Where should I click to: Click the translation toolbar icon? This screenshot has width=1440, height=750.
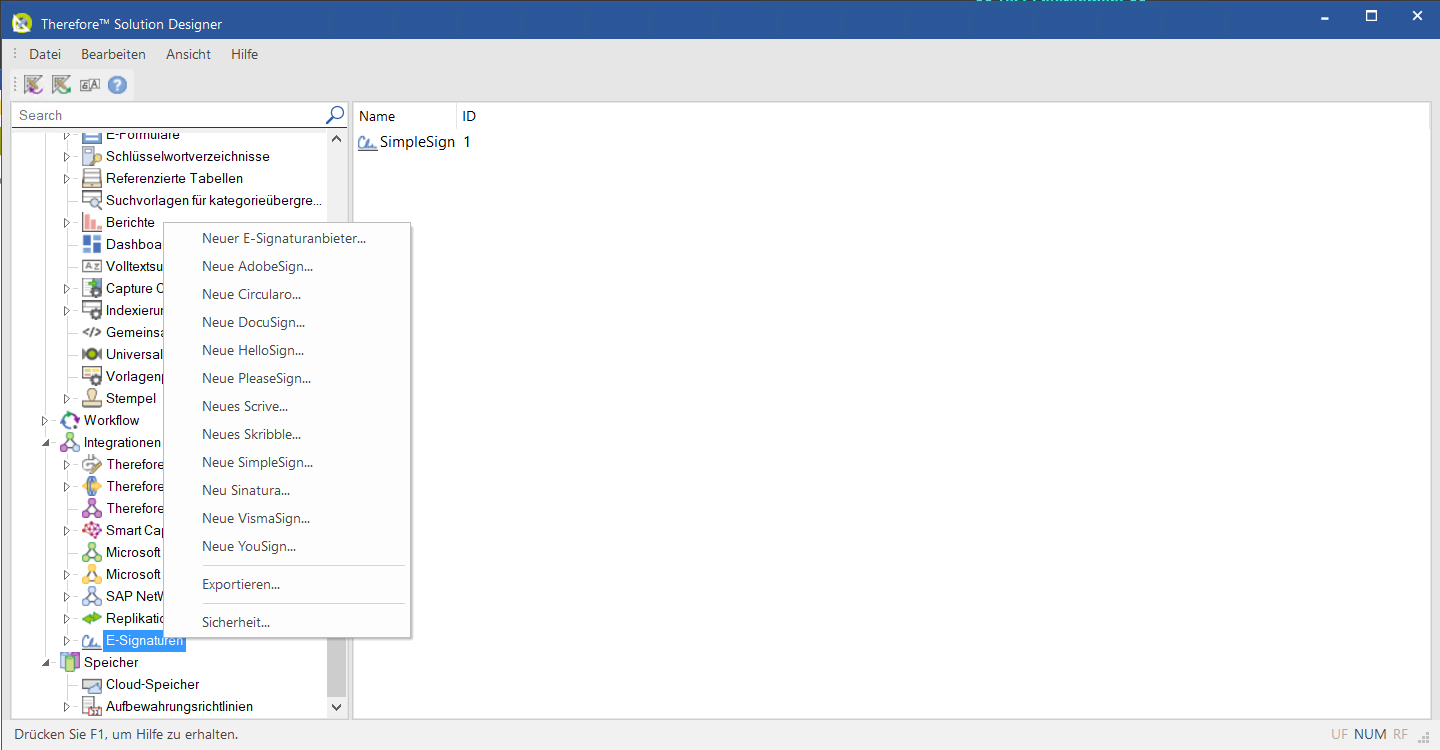tap(89, 85)
